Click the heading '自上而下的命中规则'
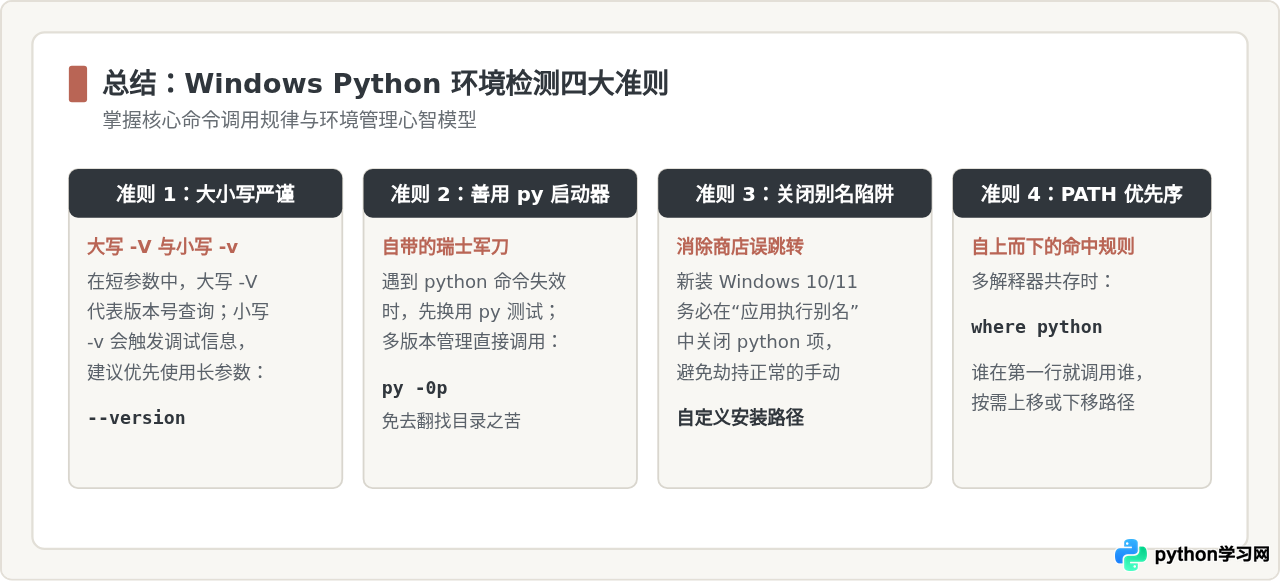 tap(1053, 247)
